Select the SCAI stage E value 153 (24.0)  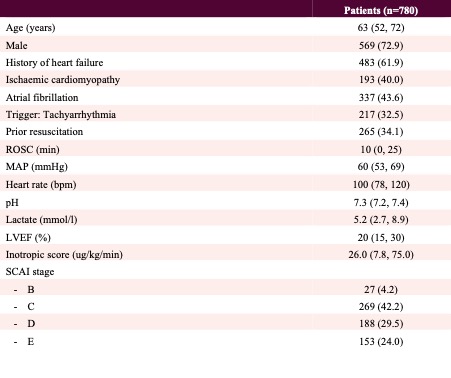tap(381, 342)
